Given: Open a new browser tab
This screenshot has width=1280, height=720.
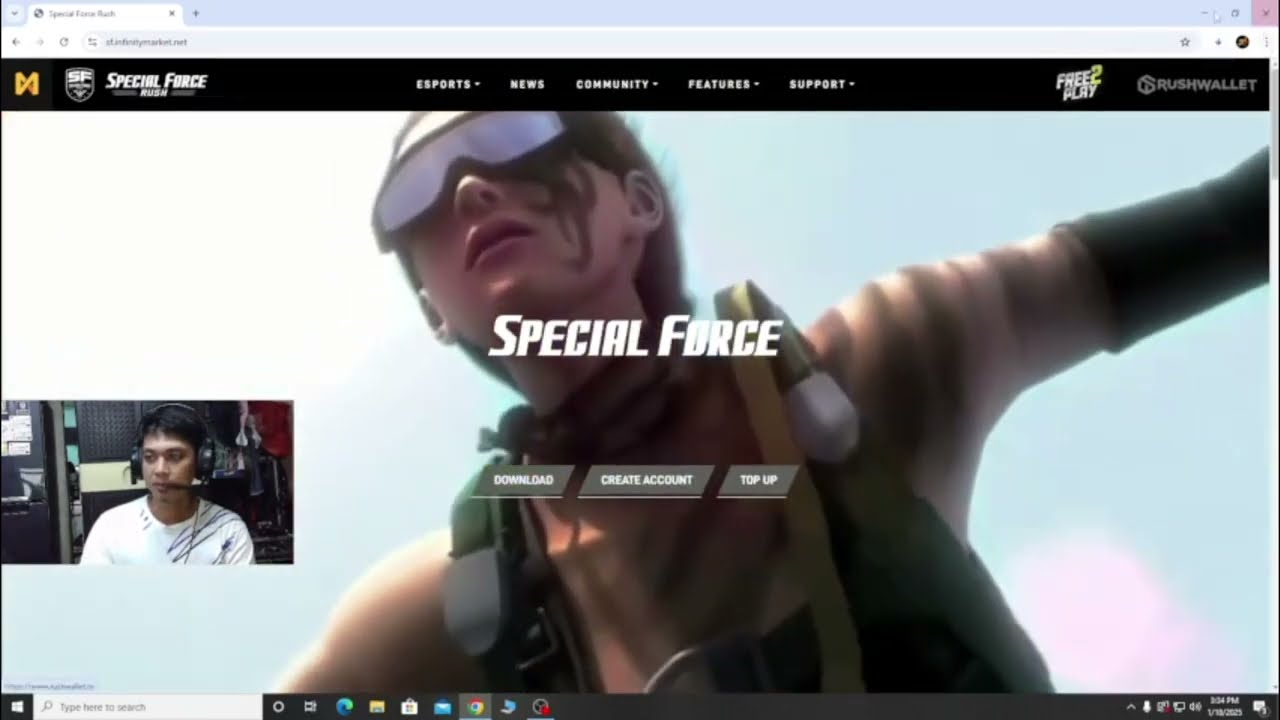Looking at the screenshot, I should 196,14.
